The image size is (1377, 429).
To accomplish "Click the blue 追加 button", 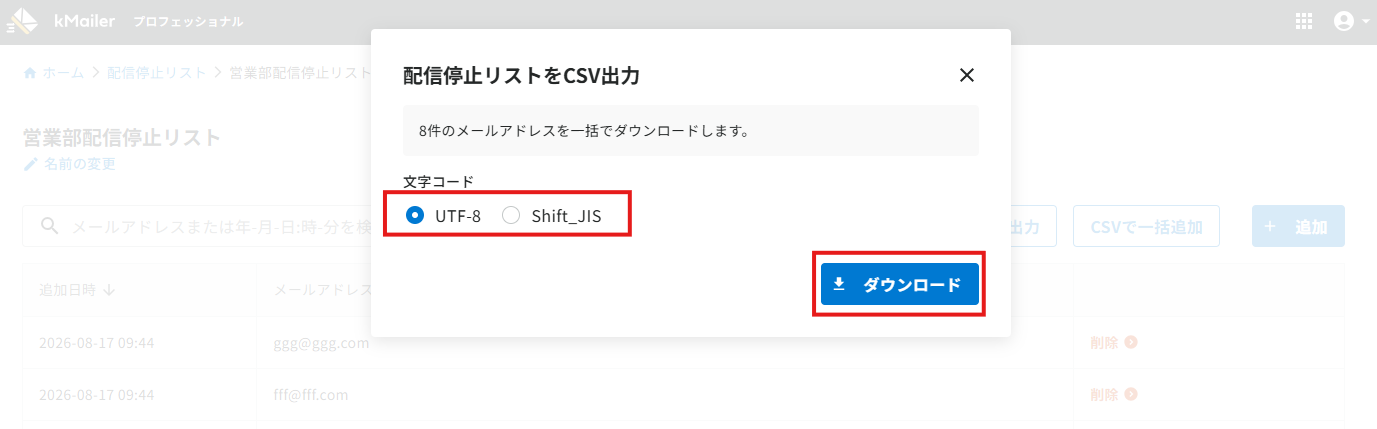I will click(x=1298, y=226).
